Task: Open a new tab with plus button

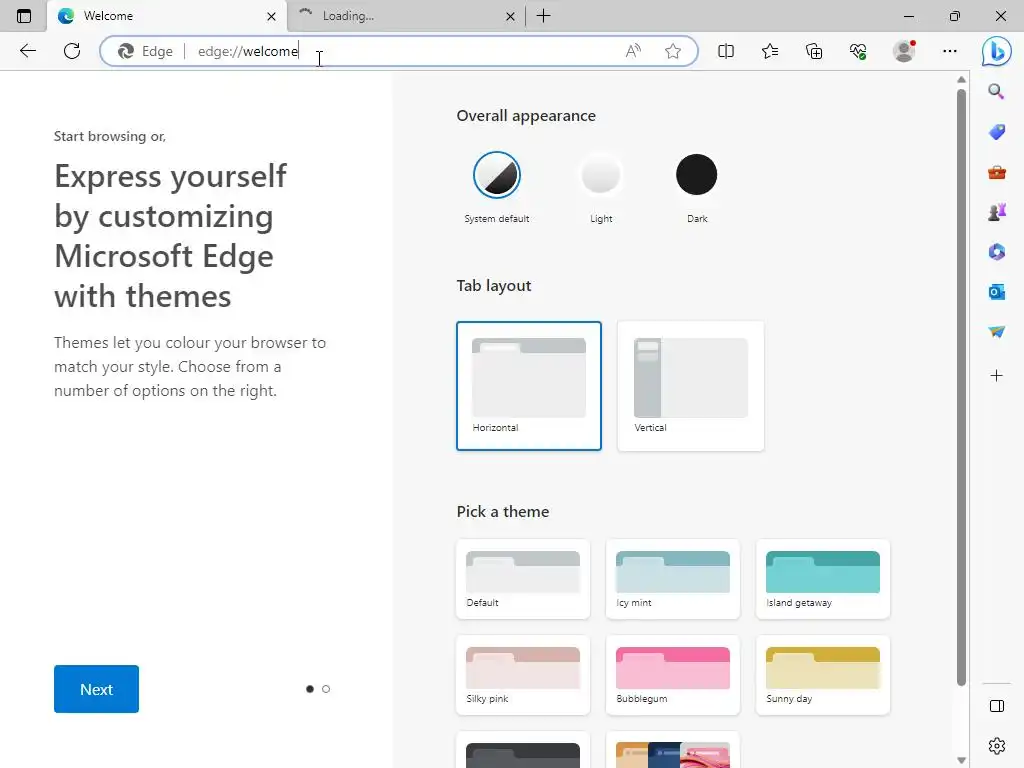Action: tap(543, 16)
